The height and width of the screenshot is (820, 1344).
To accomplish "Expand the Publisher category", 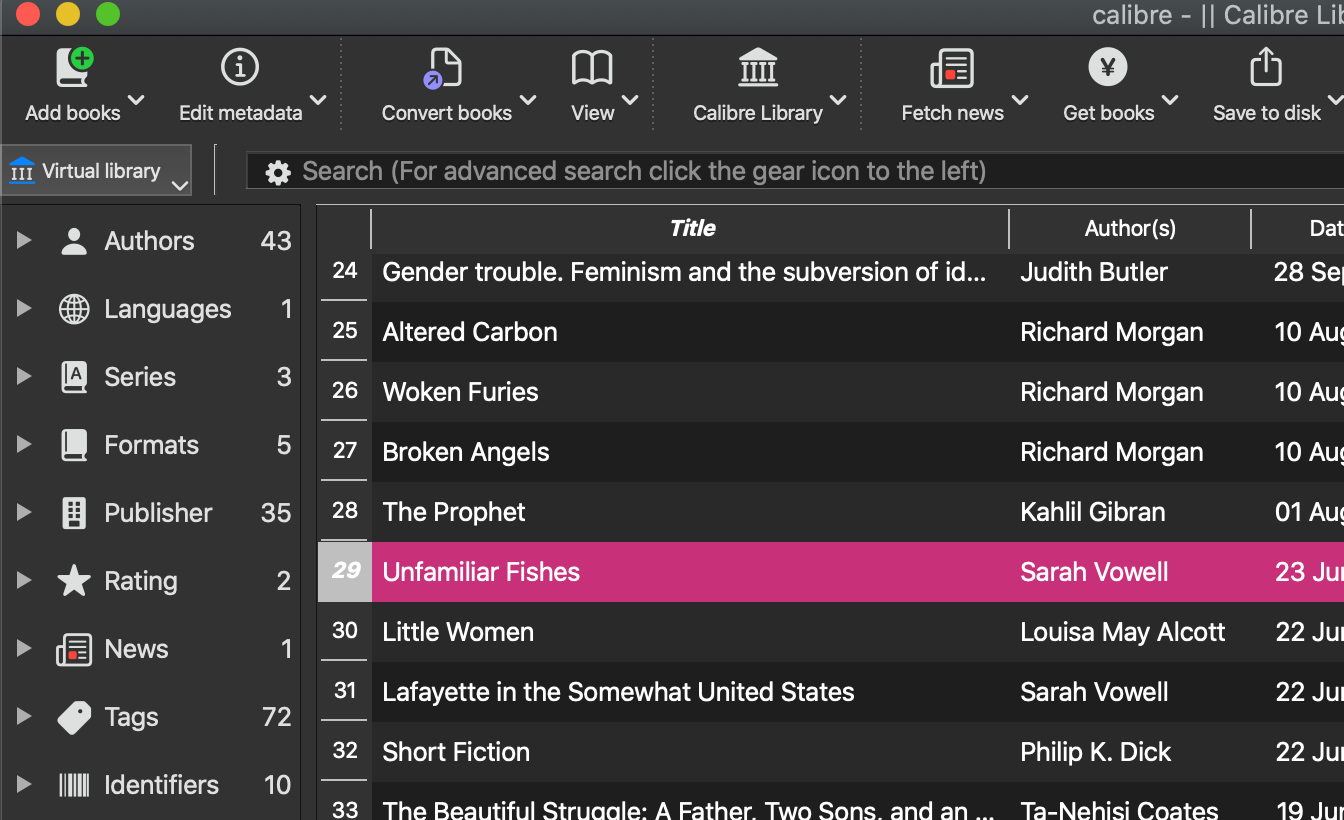I will (x=24, y=513).
